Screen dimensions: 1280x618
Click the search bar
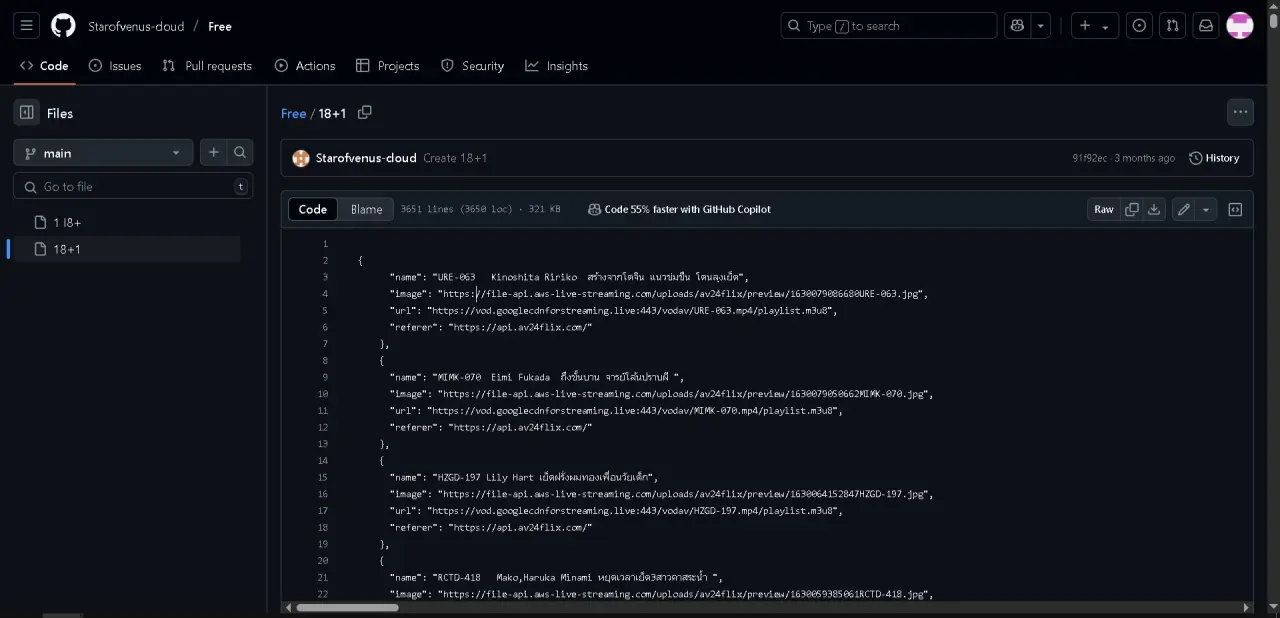pos(888,26)
